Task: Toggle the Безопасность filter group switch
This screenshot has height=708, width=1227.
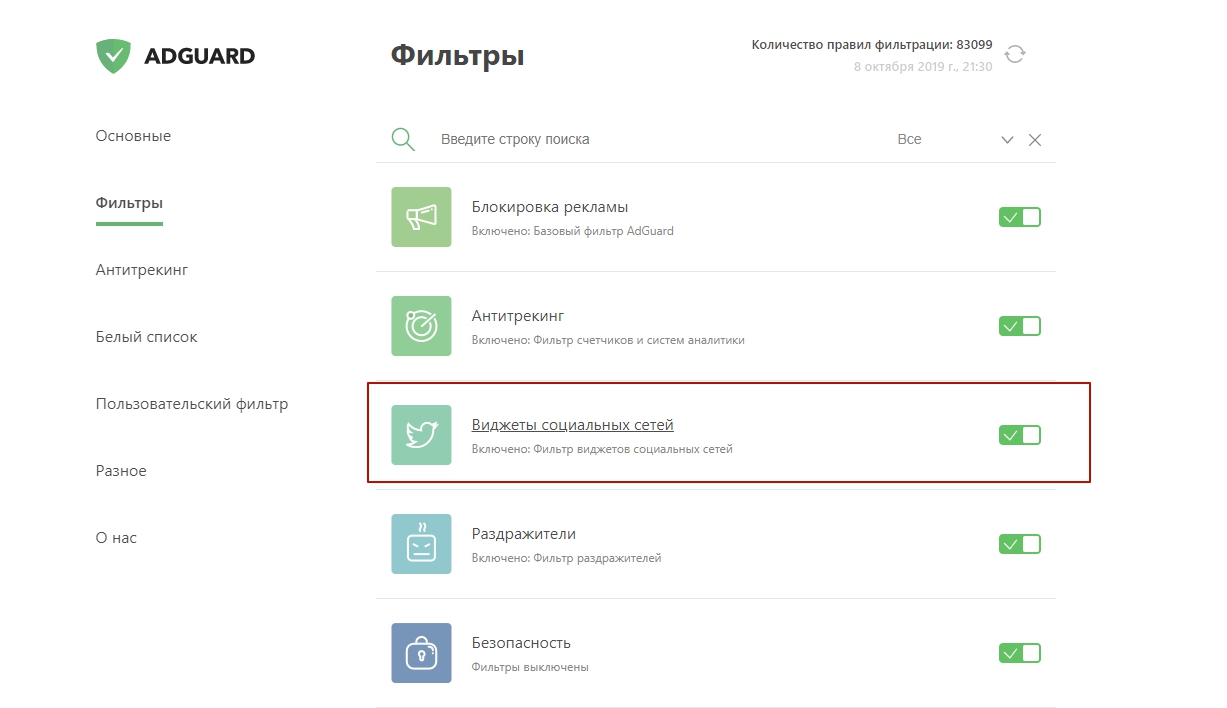Action: pos(1019,653)
